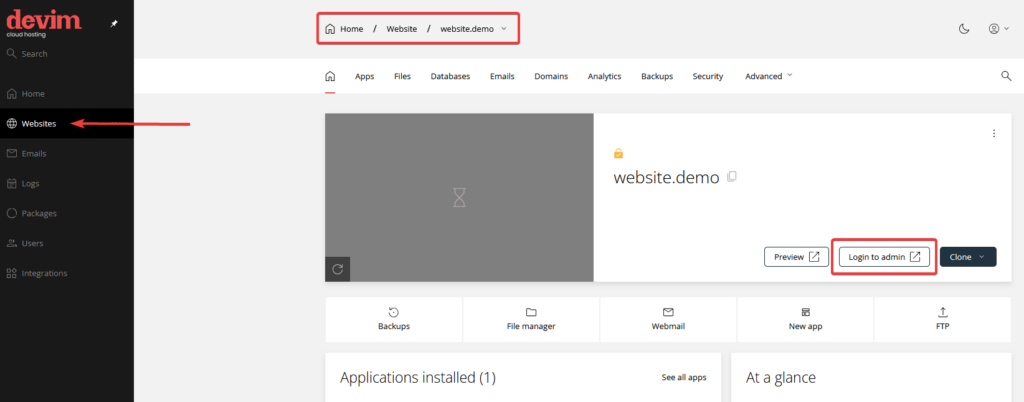Toggle dark mode moon icon

(x=964, y=29)
